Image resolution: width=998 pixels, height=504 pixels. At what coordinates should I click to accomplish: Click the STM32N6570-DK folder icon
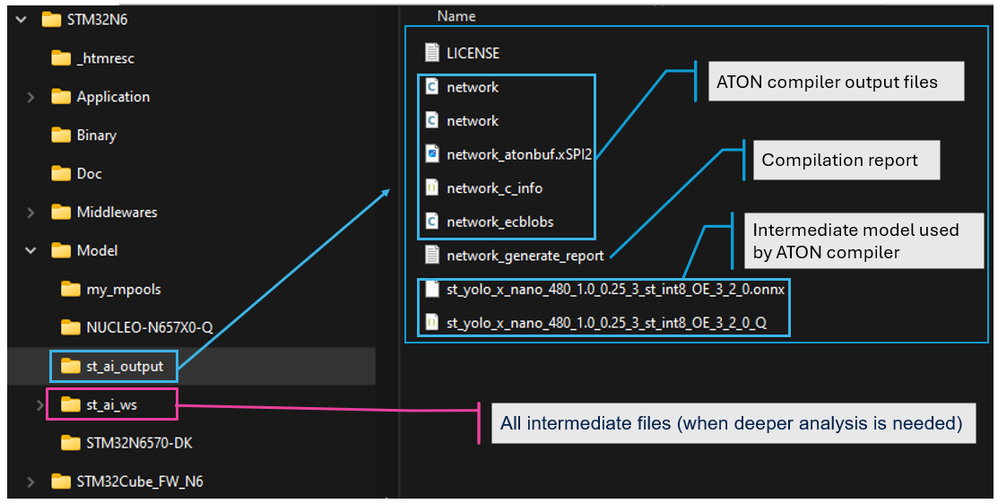(x=71, y=444)
